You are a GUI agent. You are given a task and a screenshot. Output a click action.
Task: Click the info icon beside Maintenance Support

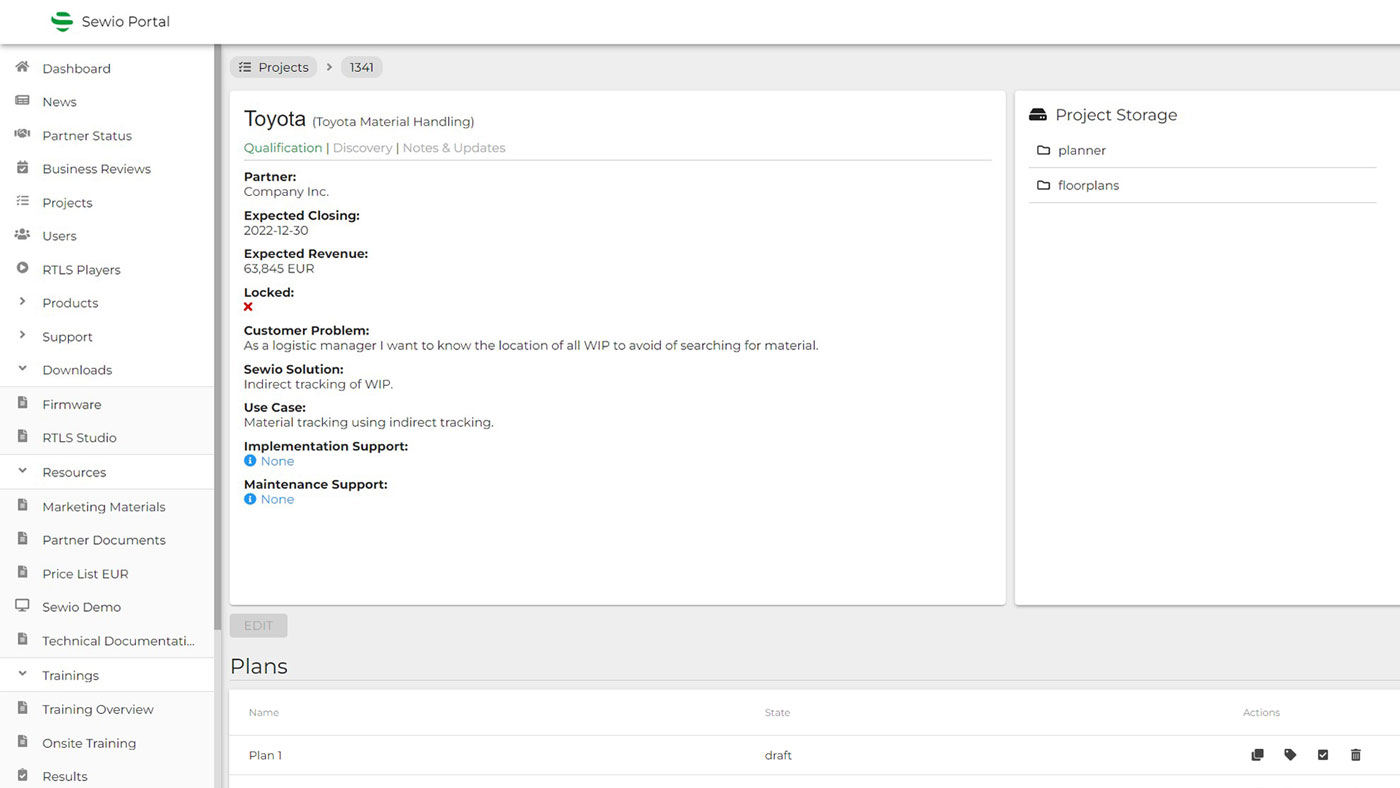[250, 499]
